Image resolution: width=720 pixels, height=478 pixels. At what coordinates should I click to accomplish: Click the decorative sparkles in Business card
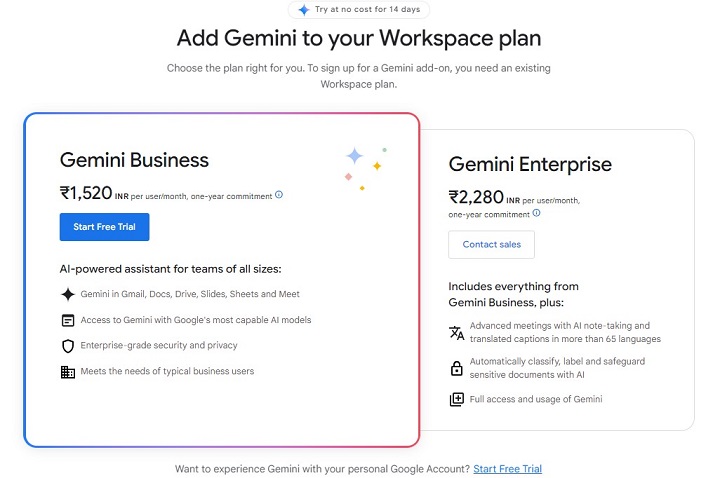364,166
